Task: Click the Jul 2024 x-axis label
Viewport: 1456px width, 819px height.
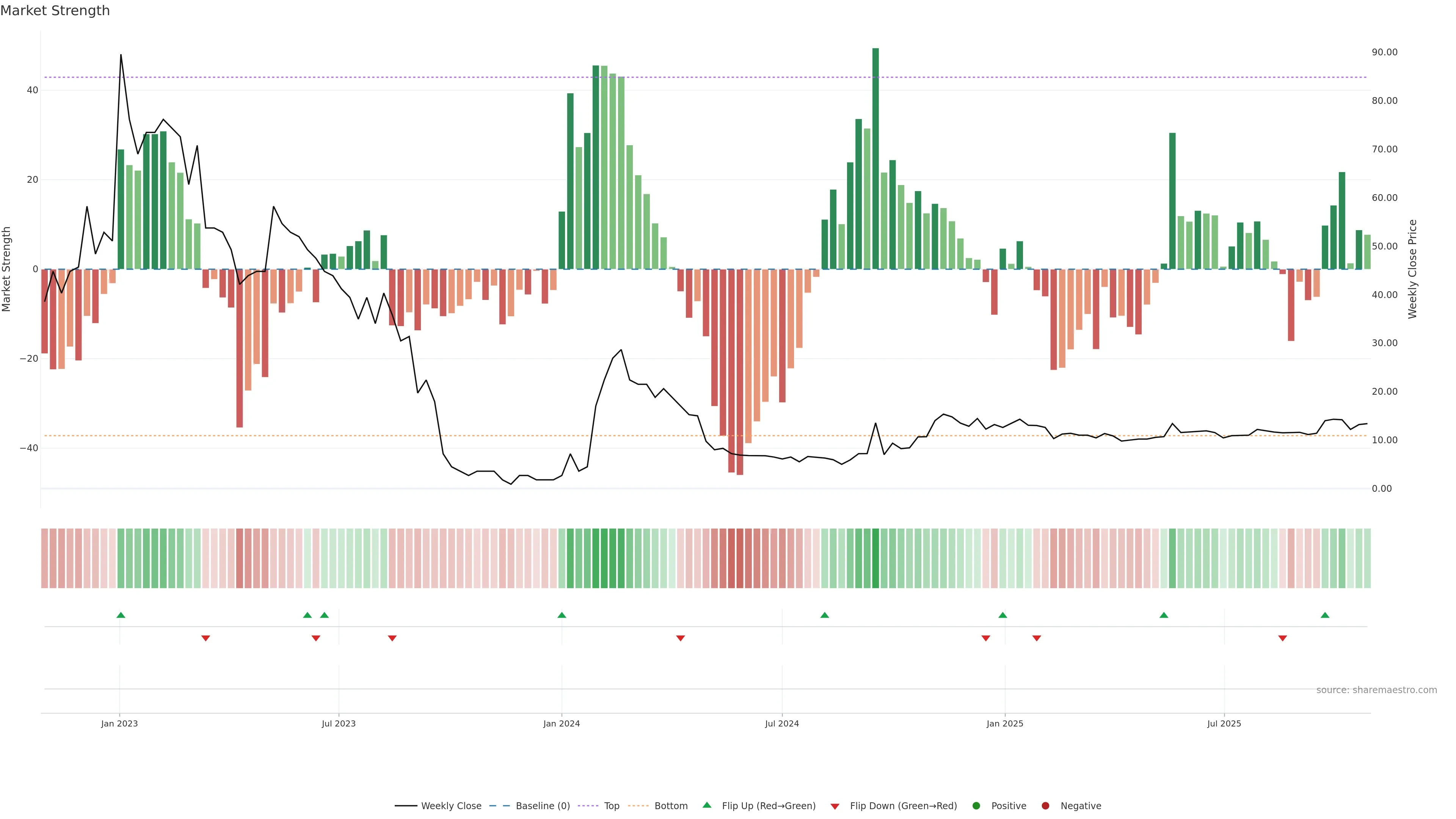Action: point(782,723)
